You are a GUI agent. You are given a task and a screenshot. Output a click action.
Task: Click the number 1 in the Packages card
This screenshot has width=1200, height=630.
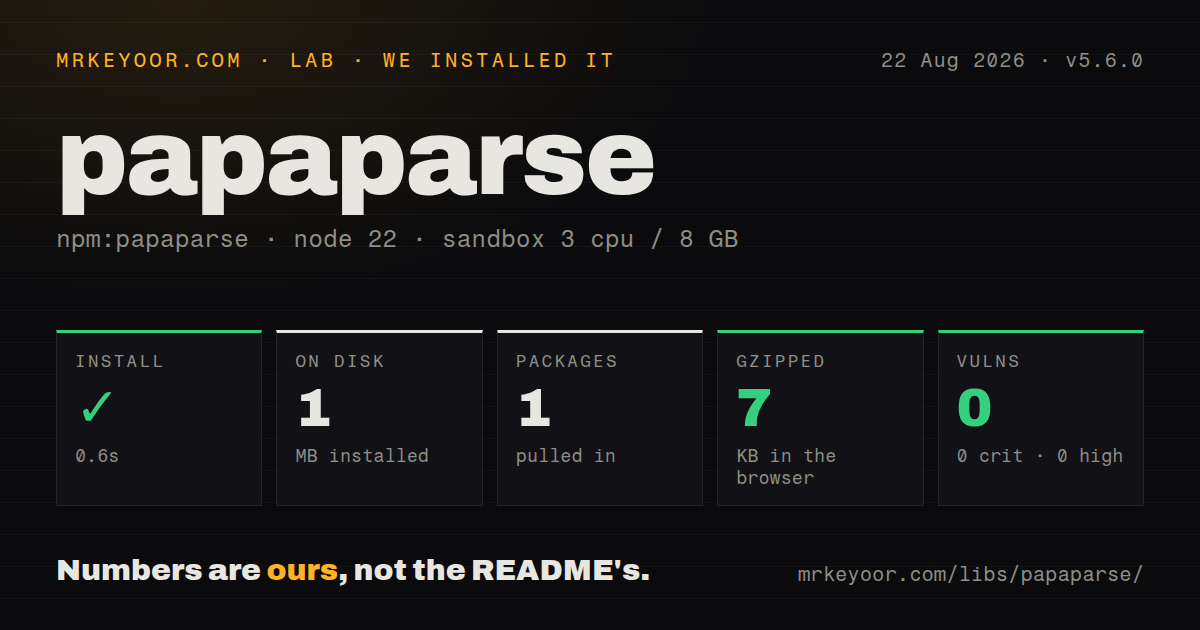coord(534,408)
